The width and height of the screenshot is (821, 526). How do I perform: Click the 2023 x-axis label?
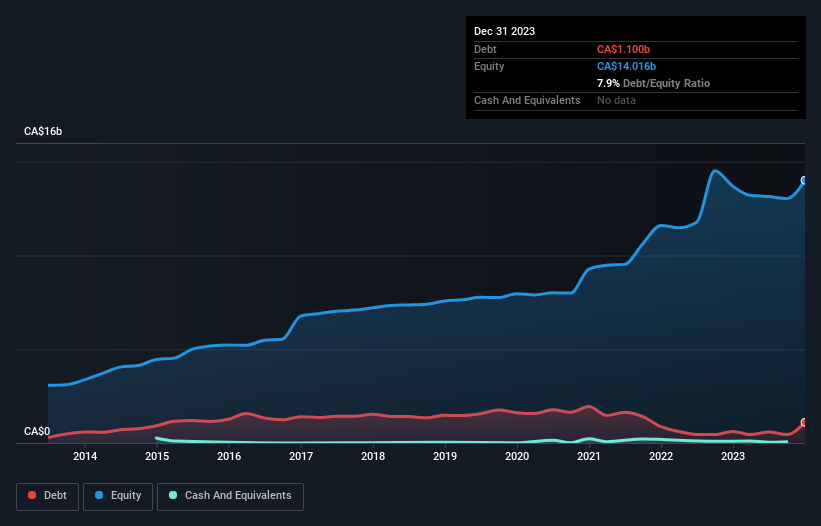(733, 456)
